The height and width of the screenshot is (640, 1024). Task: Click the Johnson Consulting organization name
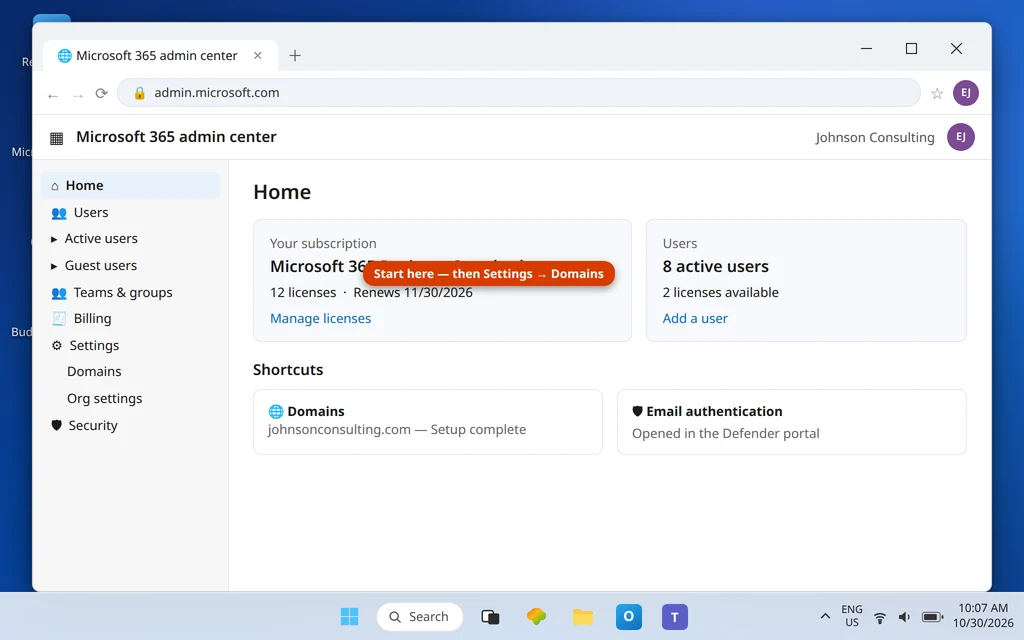pos(874,137)
